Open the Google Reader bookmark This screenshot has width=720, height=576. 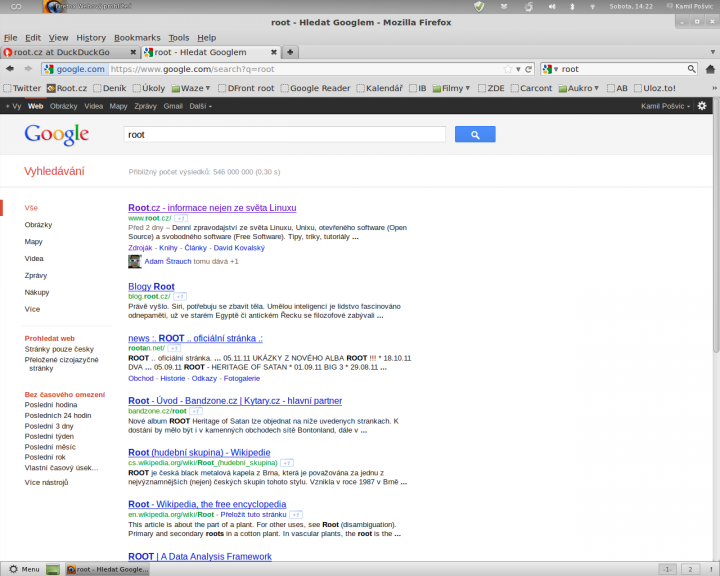[315, 88]
